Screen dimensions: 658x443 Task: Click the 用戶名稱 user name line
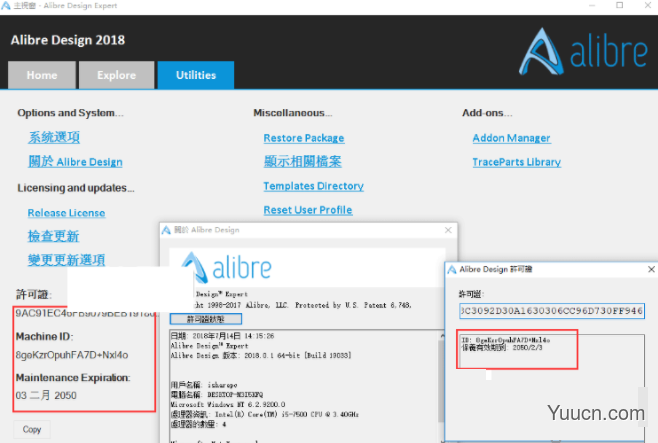pos(204,385)
